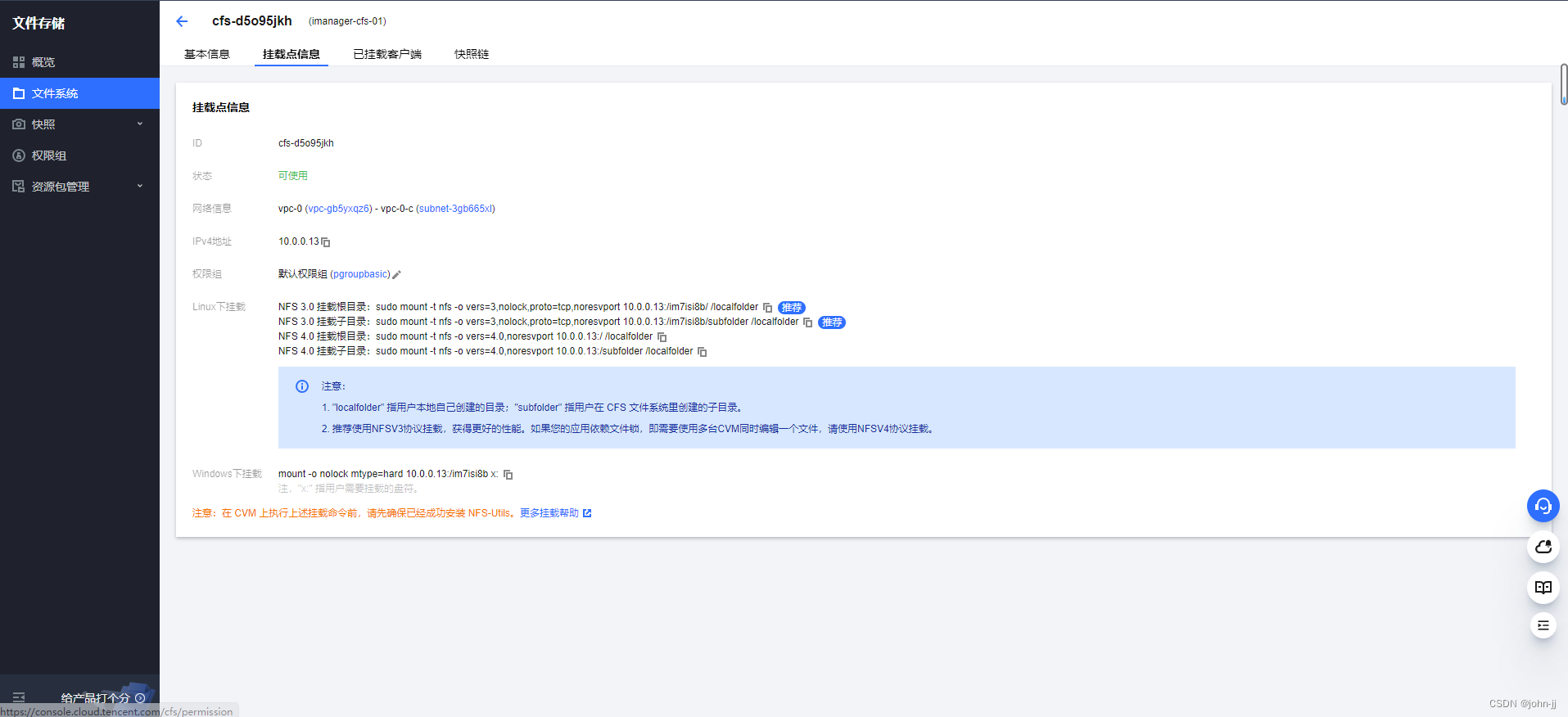This screenshot has width=1568, height=717.
Task: Click the 概览 grid icon
Action: pyautogui.click(x=19, y=62)
